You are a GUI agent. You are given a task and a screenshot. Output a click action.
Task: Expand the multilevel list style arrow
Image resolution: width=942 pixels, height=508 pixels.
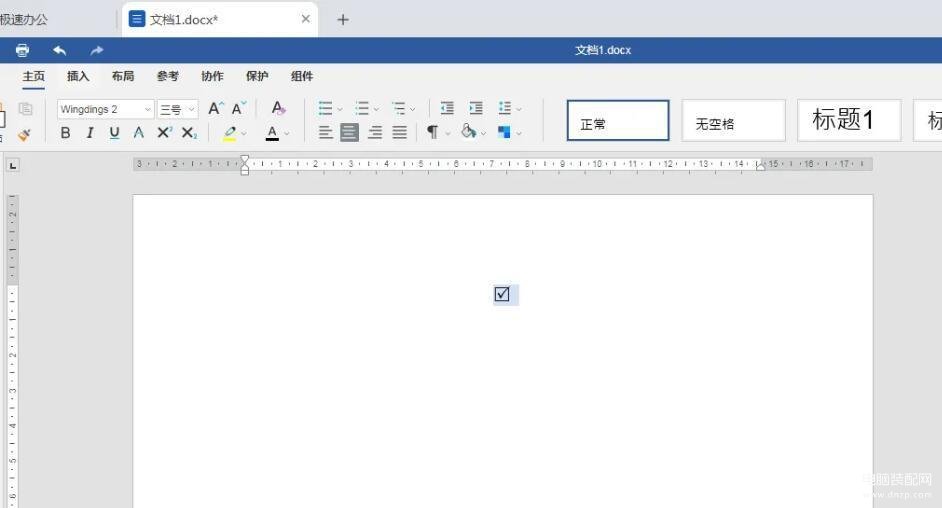coord(413,110)
